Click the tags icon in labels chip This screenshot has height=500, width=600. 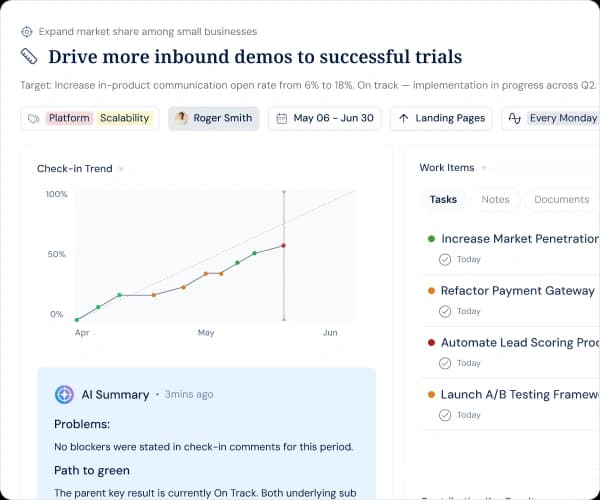[x=34, y=119]
